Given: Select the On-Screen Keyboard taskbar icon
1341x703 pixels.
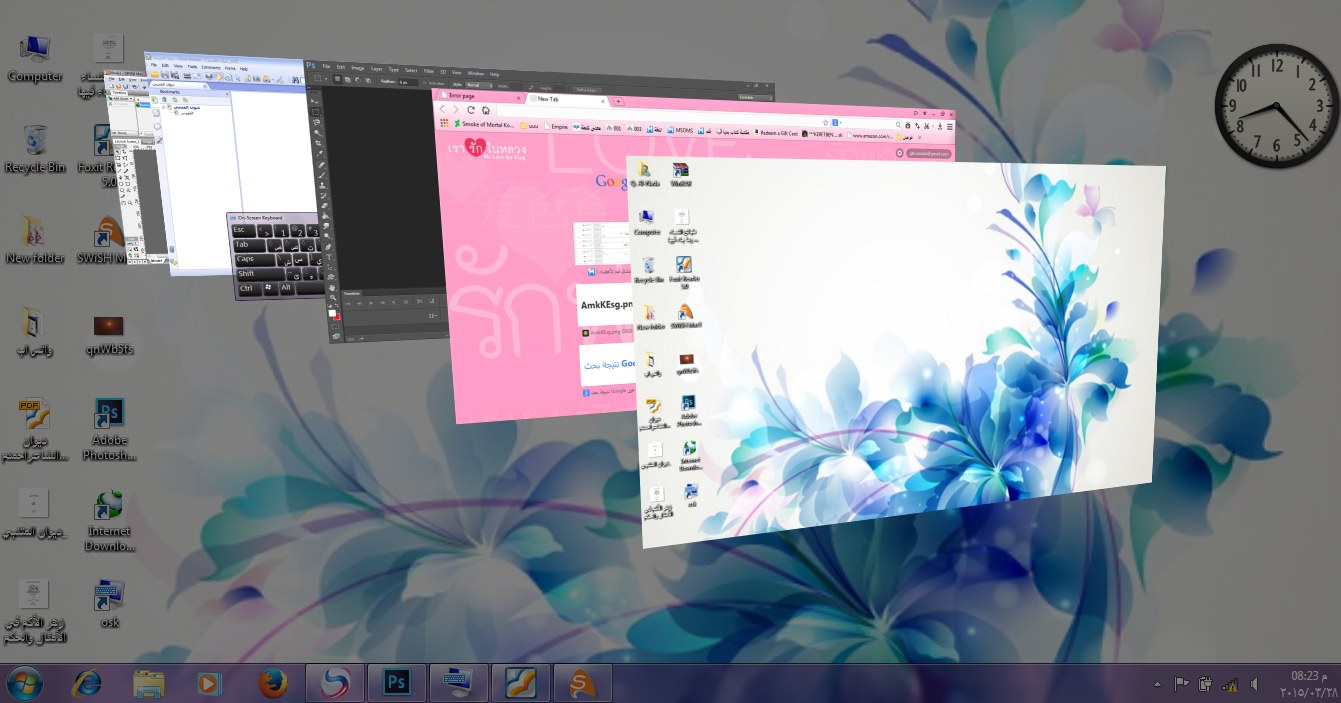Looking at the screenshot, I should (458, 683).
